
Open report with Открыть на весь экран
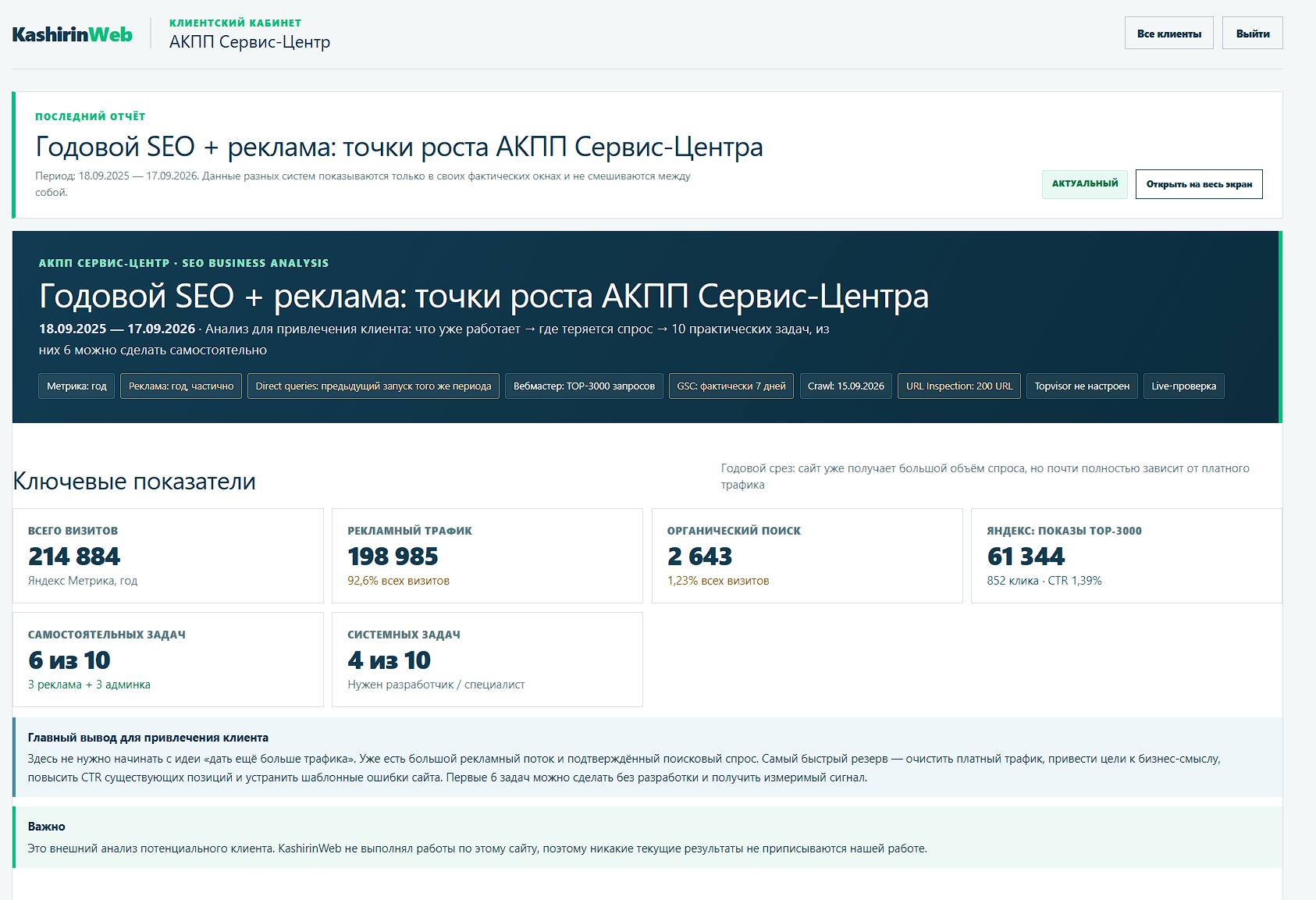pyautogui.click(x=1199, y=184)
